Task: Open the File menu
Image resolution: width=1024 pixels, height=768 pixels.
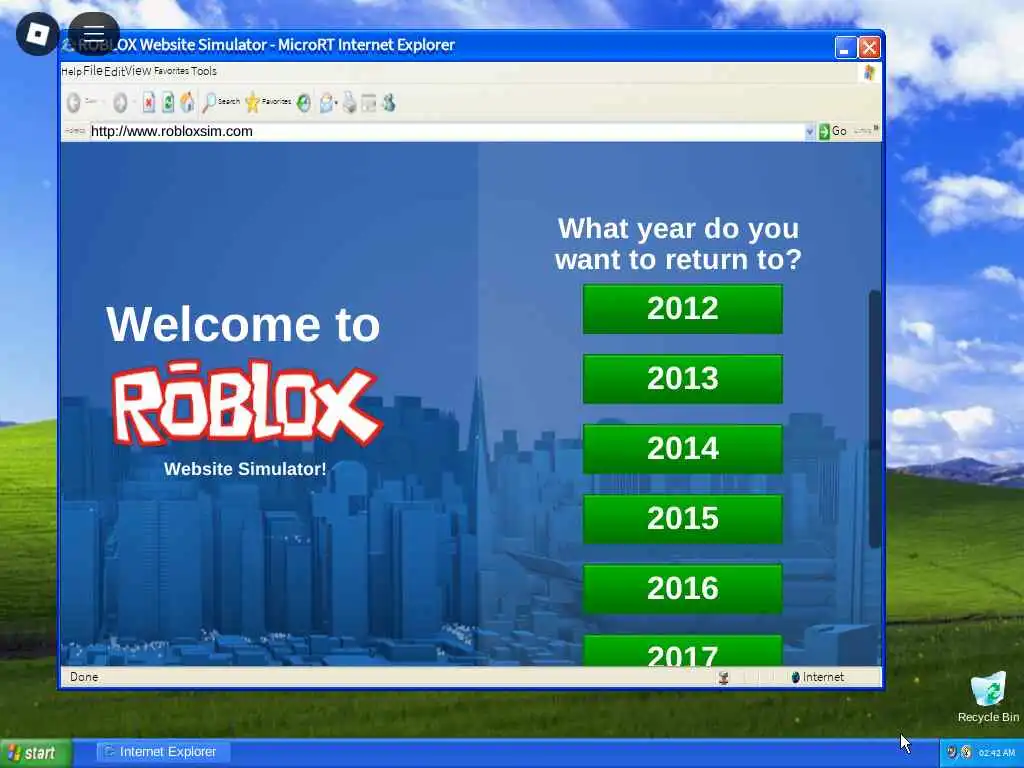Action: [93, 71]
